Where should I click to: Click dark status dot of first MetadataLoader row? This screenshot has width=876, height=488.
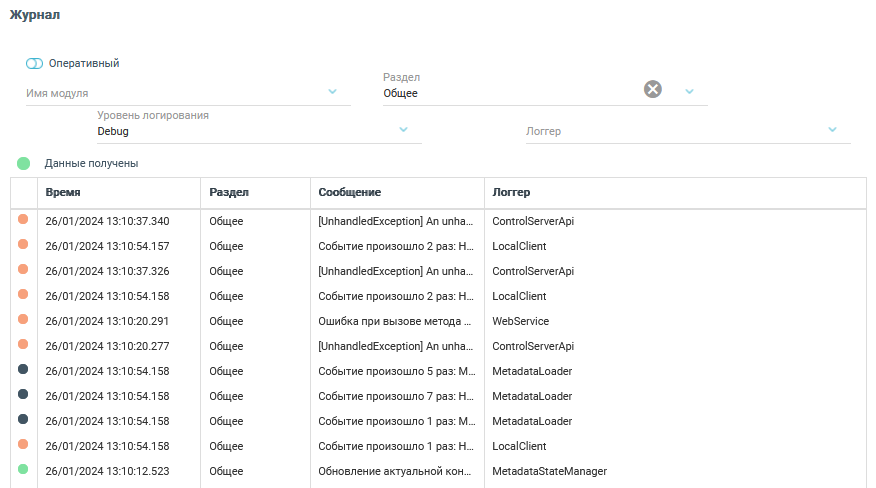tap(23, 370)
